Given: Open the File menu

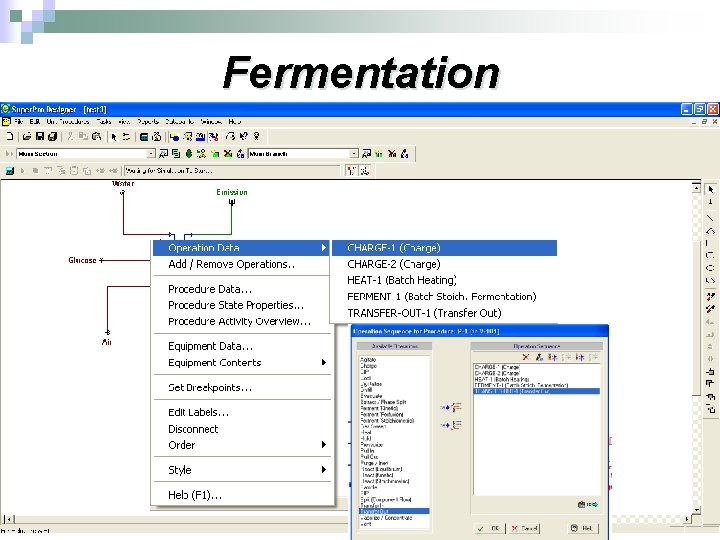Looking at the screenshot, I should coord(19,122).
